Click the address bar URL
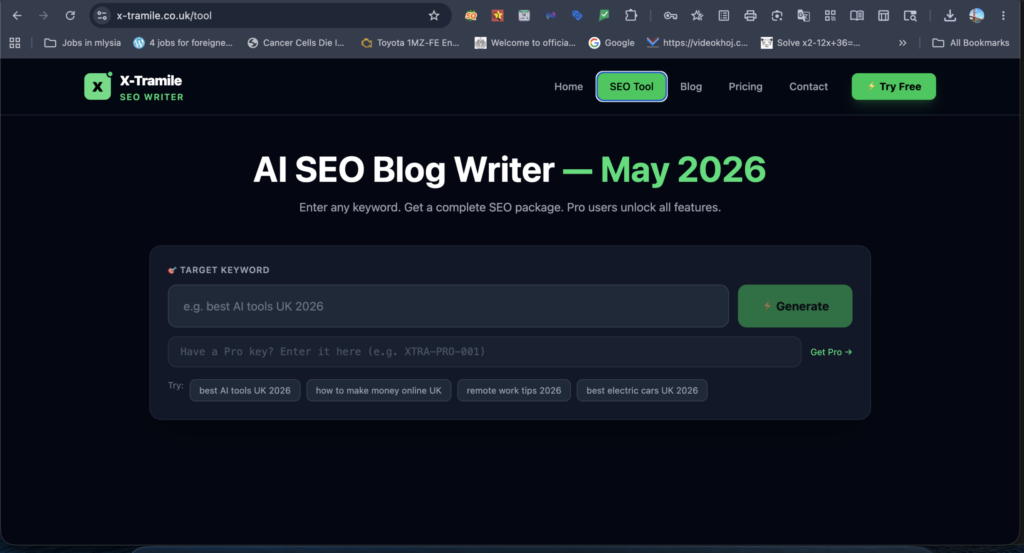 (164, 16)
